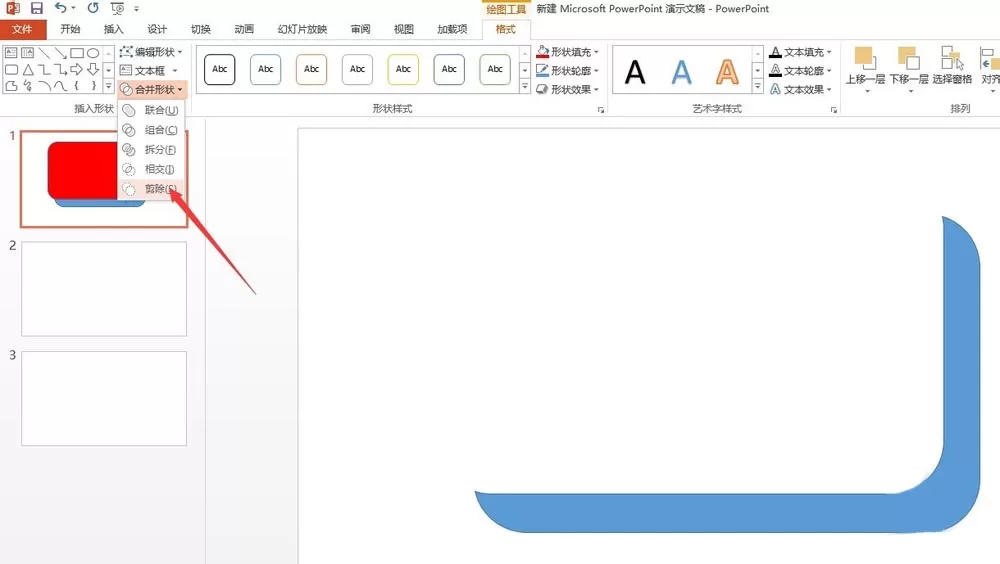Open the 审阅 tab
Image resolution: width=1000 pixels, height=564 pixels.
point(360,29)
